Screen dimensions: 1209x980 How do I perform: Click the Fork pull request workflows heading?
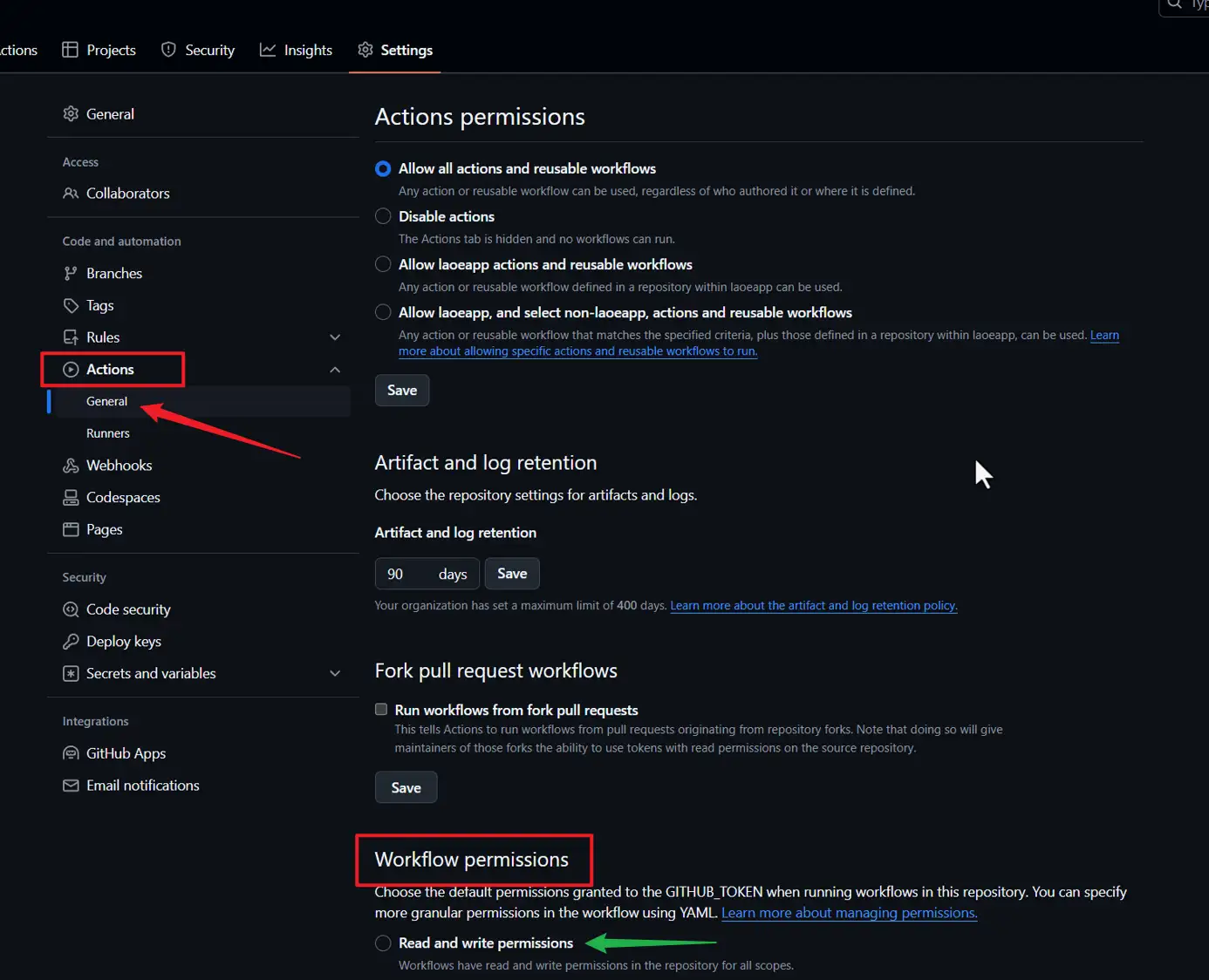coord(496,671)
